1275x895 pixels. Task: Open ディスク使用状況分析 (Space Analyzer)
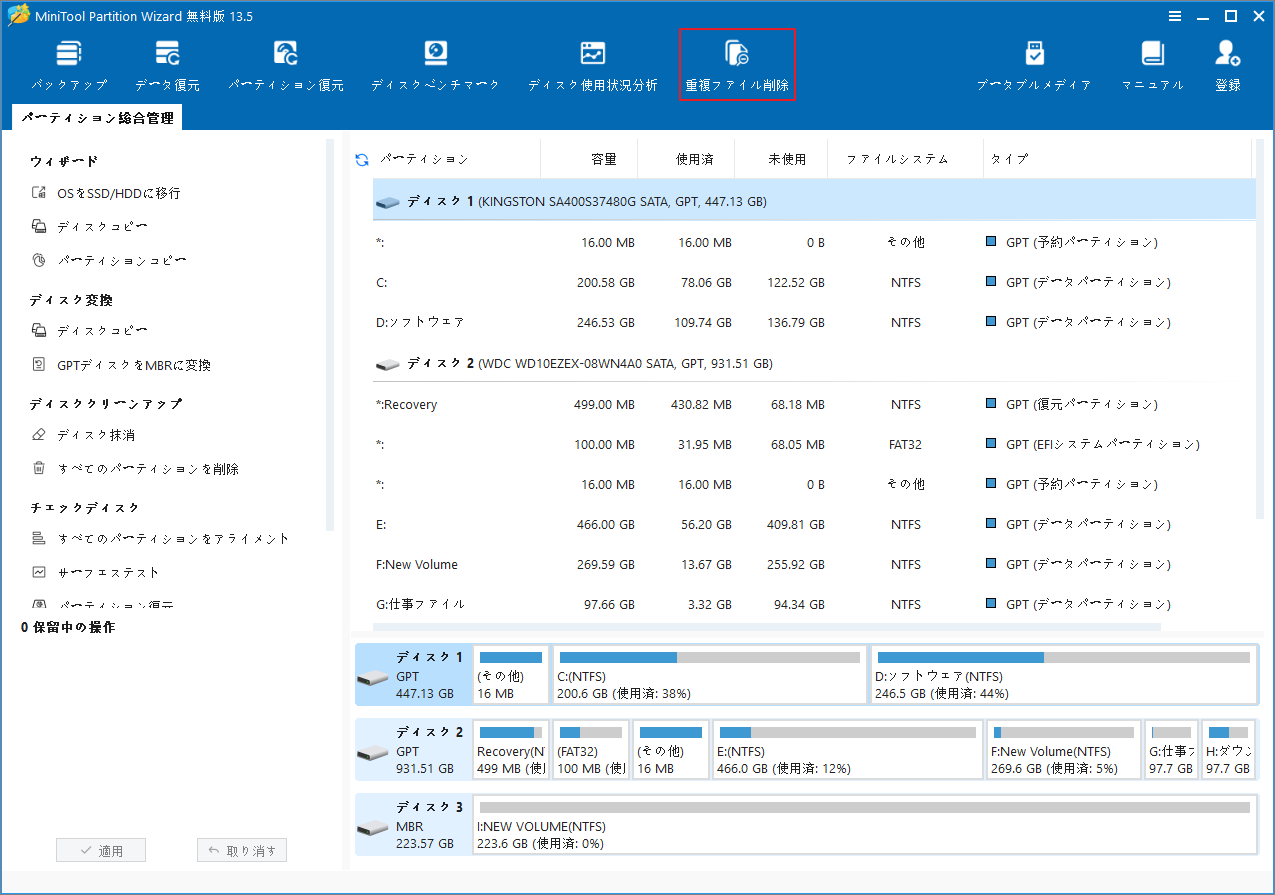pos(592,62)
